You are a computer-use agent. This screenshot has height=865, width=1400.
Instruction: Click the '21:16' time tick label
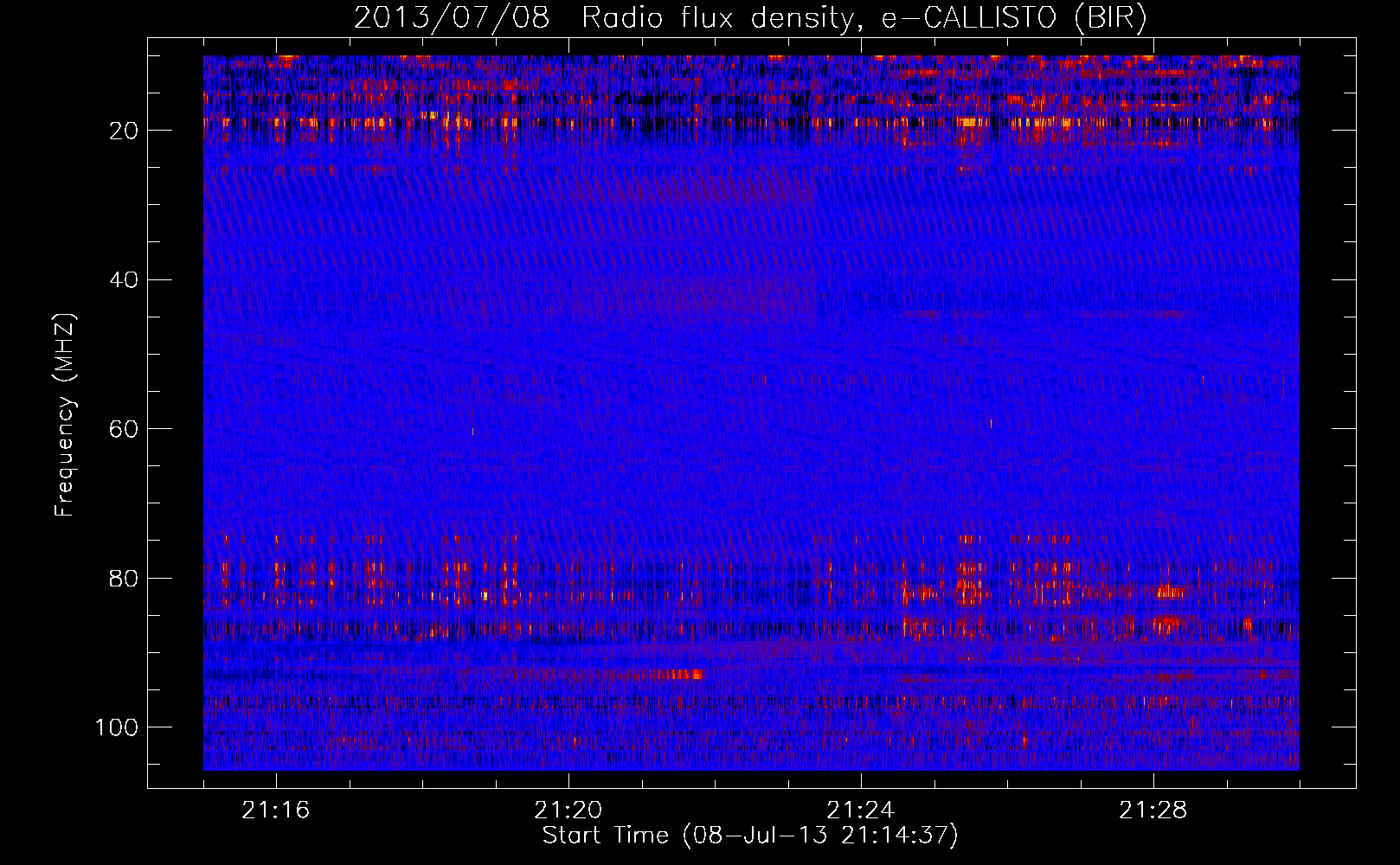(276, 811)
